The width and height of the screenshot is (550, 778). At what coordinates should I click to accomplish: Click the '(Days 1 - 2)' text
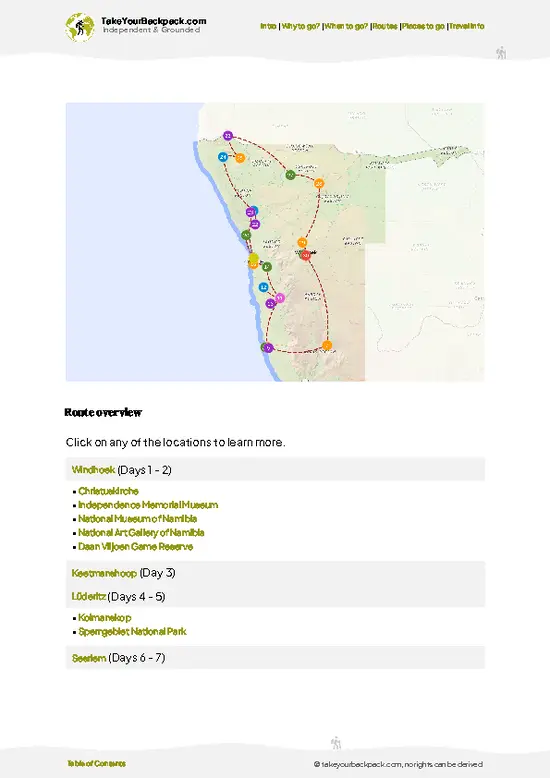pyautogui.click(x=144, y=469)
